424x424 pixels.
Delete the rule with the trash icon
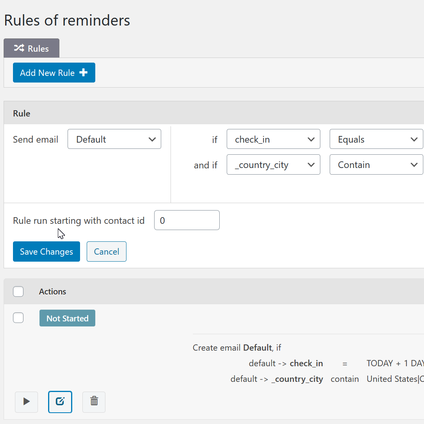click(x=94, y=402)
